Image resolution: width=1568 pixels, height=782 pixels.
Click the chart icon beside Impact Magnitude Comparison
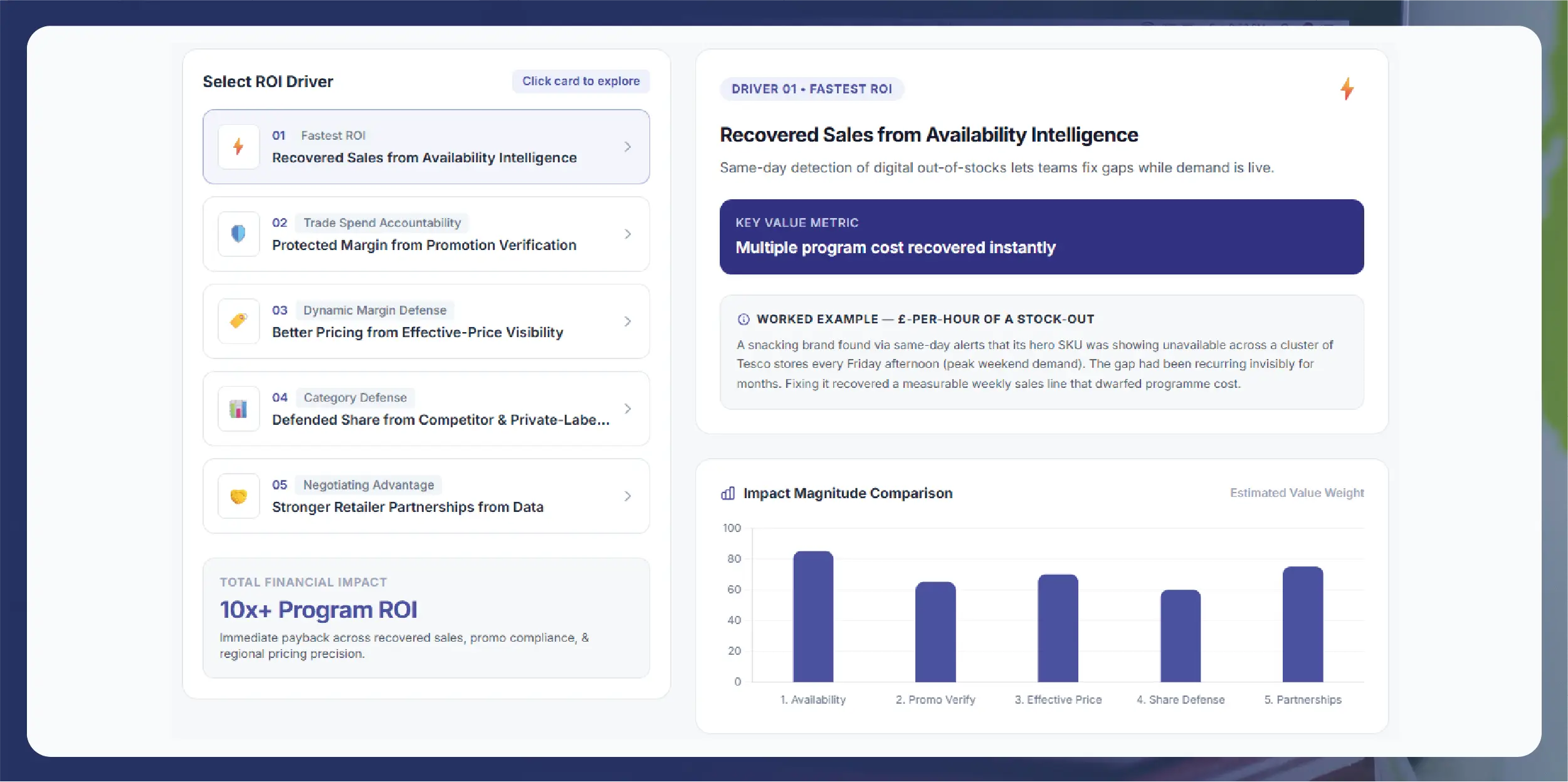coord(728,493)
